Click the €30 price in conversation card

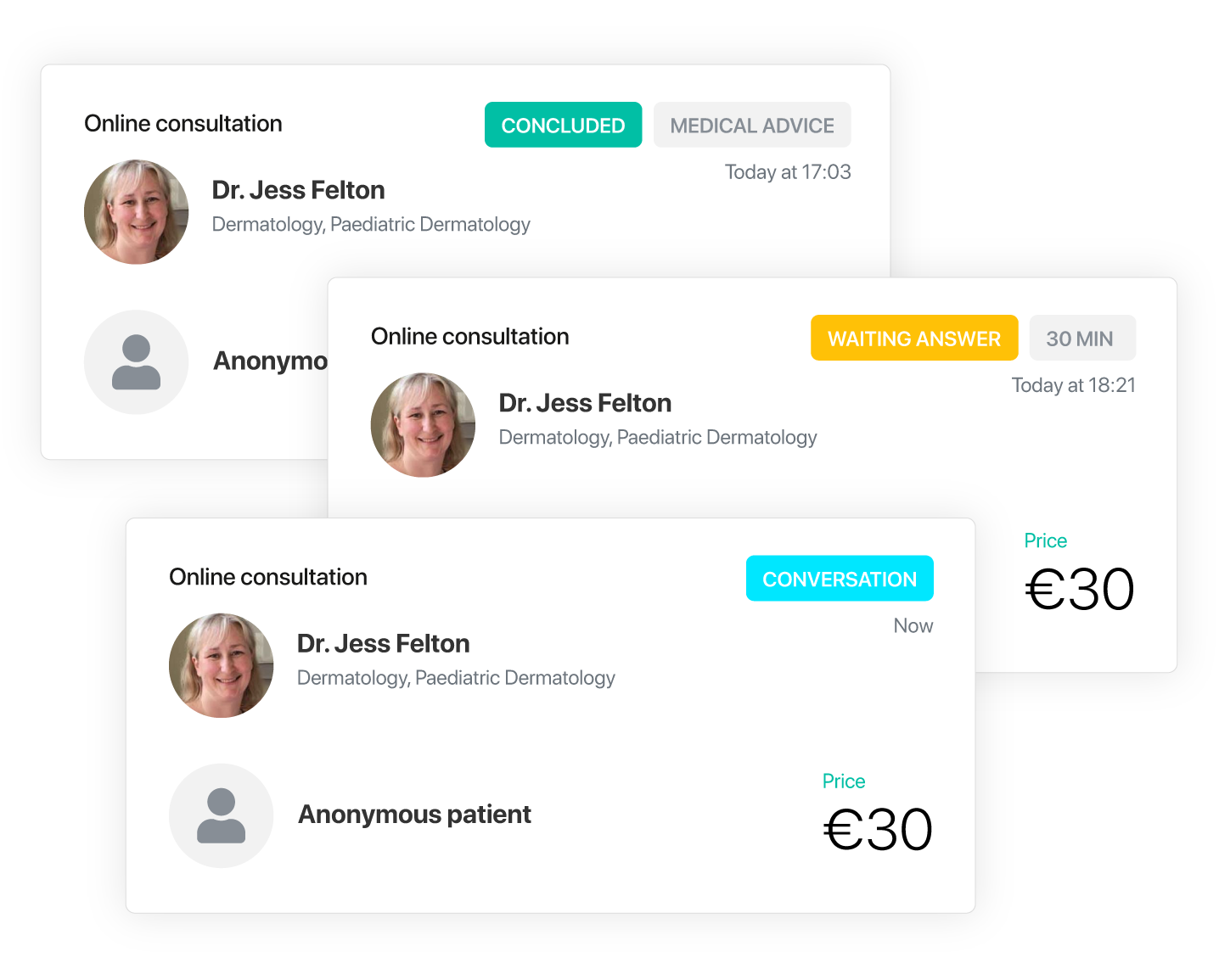[x=878, y=829]
